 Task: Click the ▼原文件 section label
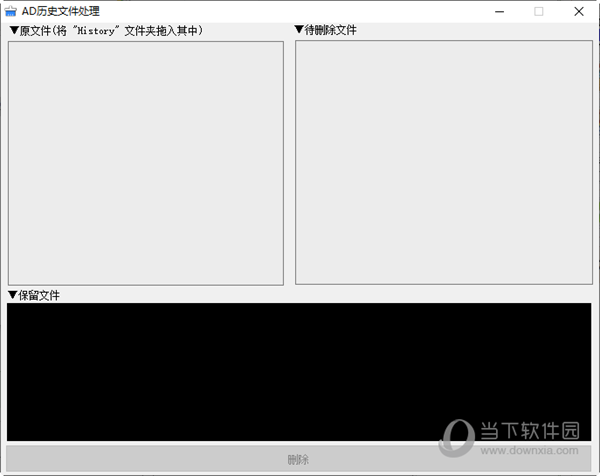(106, 31)
